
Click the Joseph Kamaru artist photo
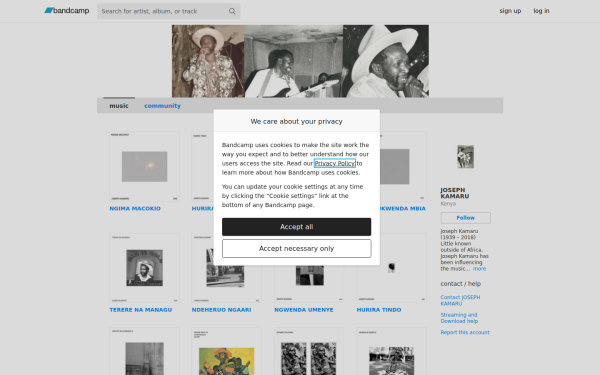click(x=465, y=157)
